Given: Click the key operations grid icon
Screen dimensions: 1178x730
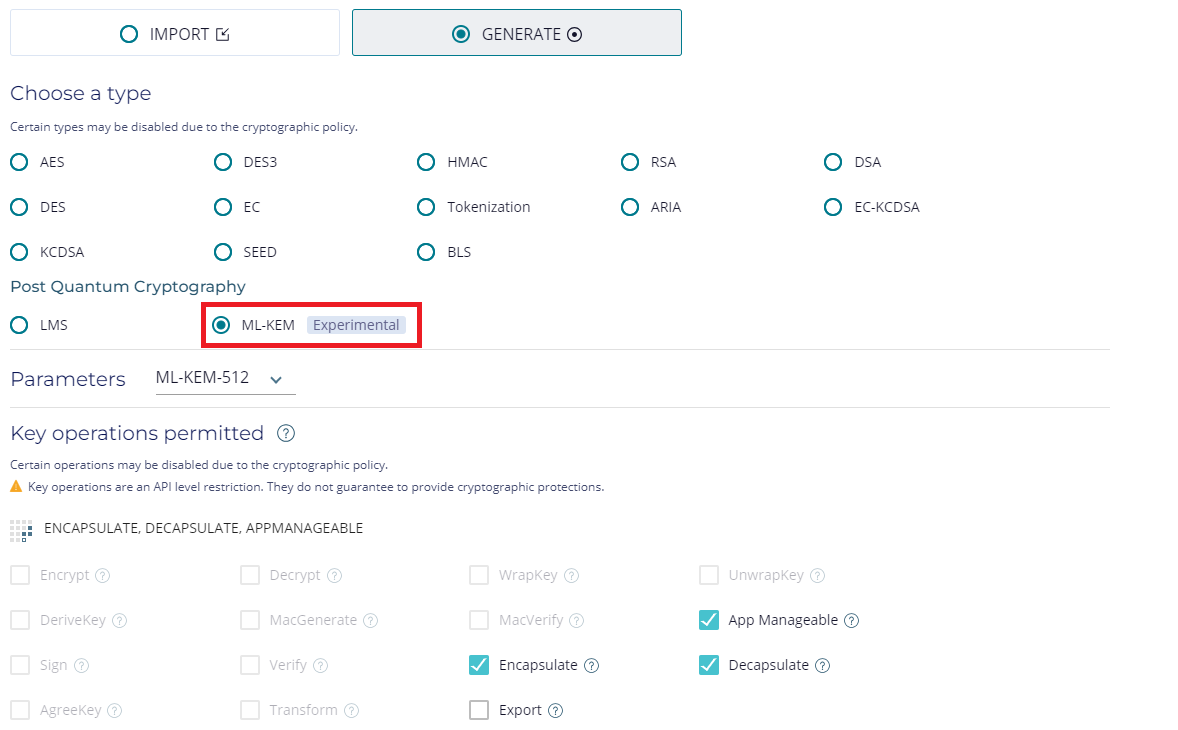Looking at the screenshot, I should 21,530.
